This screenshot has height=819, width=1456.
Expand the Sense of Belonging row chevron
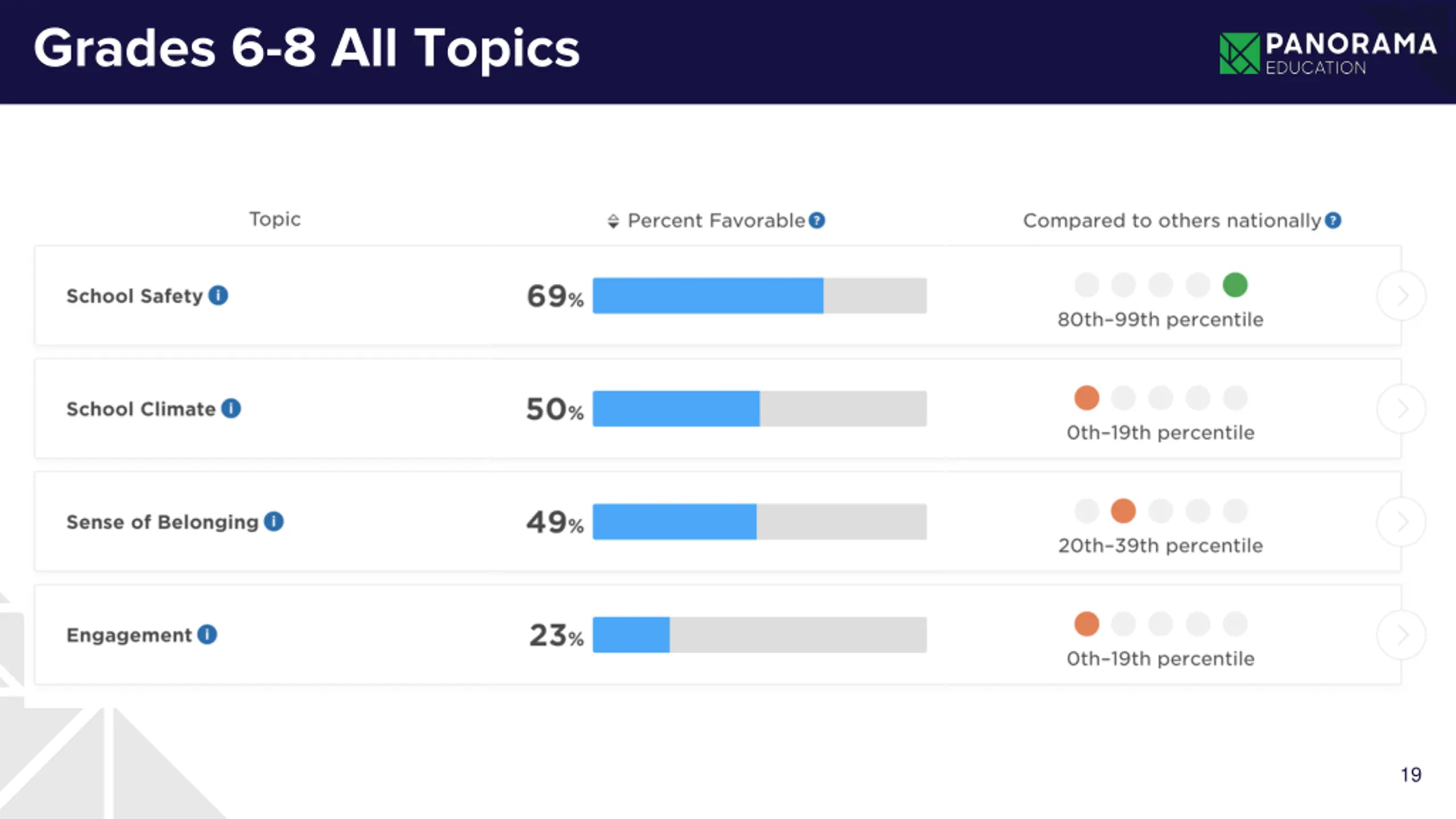[1401, 522]
